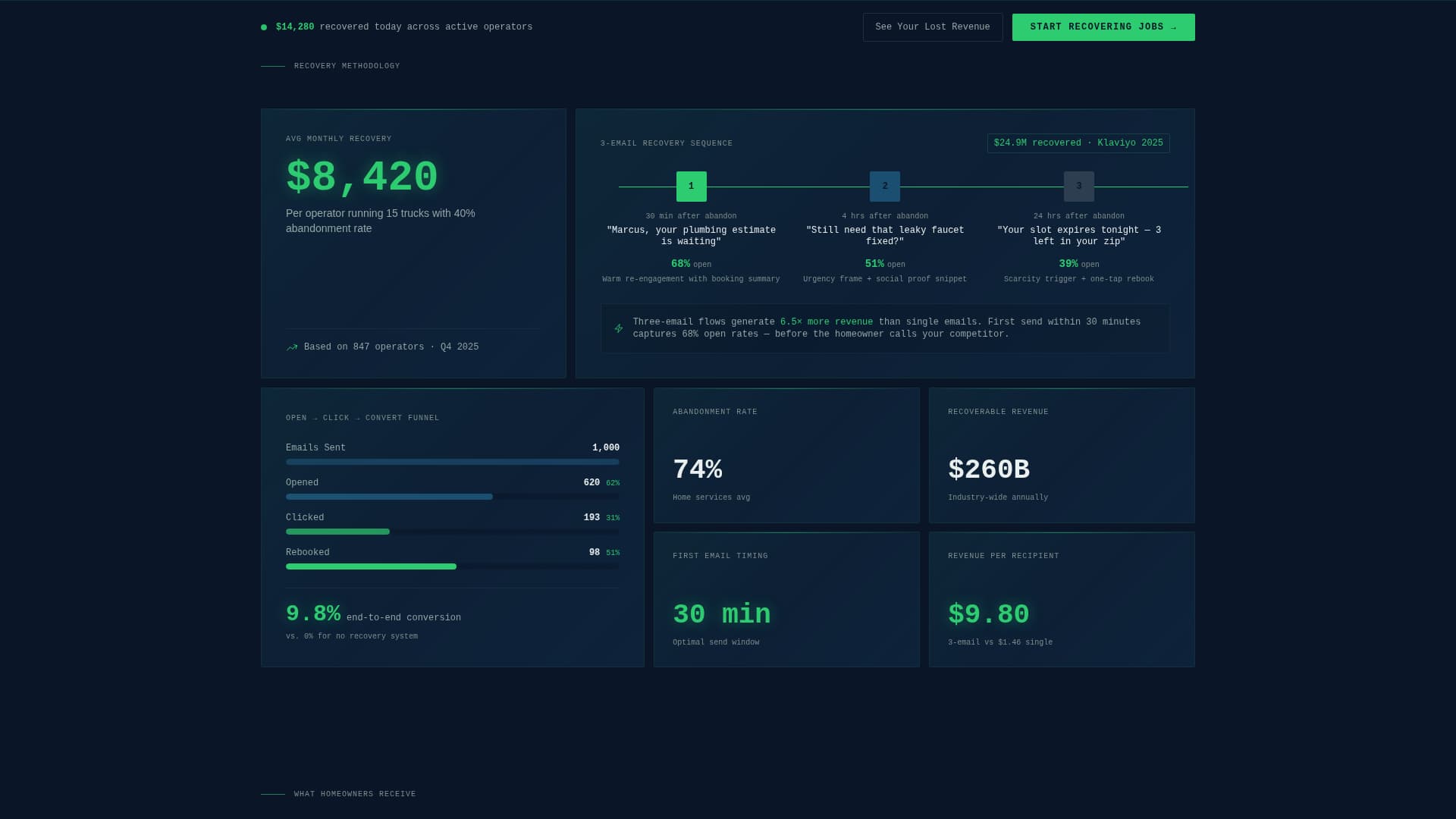Click the 51% open rate for email two
Screen dimensions: 1456x819
pos(874,264)
